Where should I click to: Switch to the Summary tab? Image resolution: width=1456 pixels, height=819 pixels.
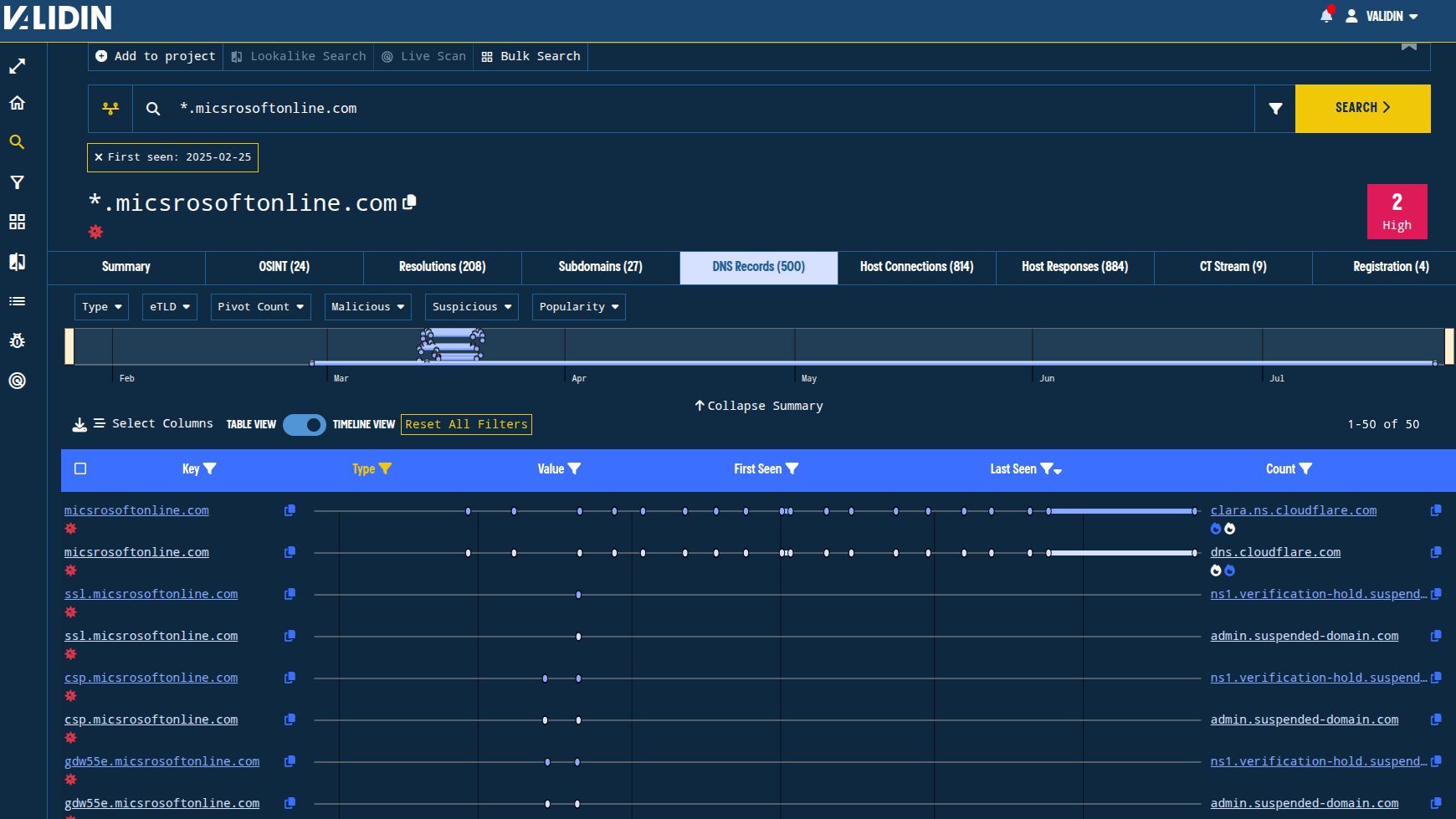point(126,267)
